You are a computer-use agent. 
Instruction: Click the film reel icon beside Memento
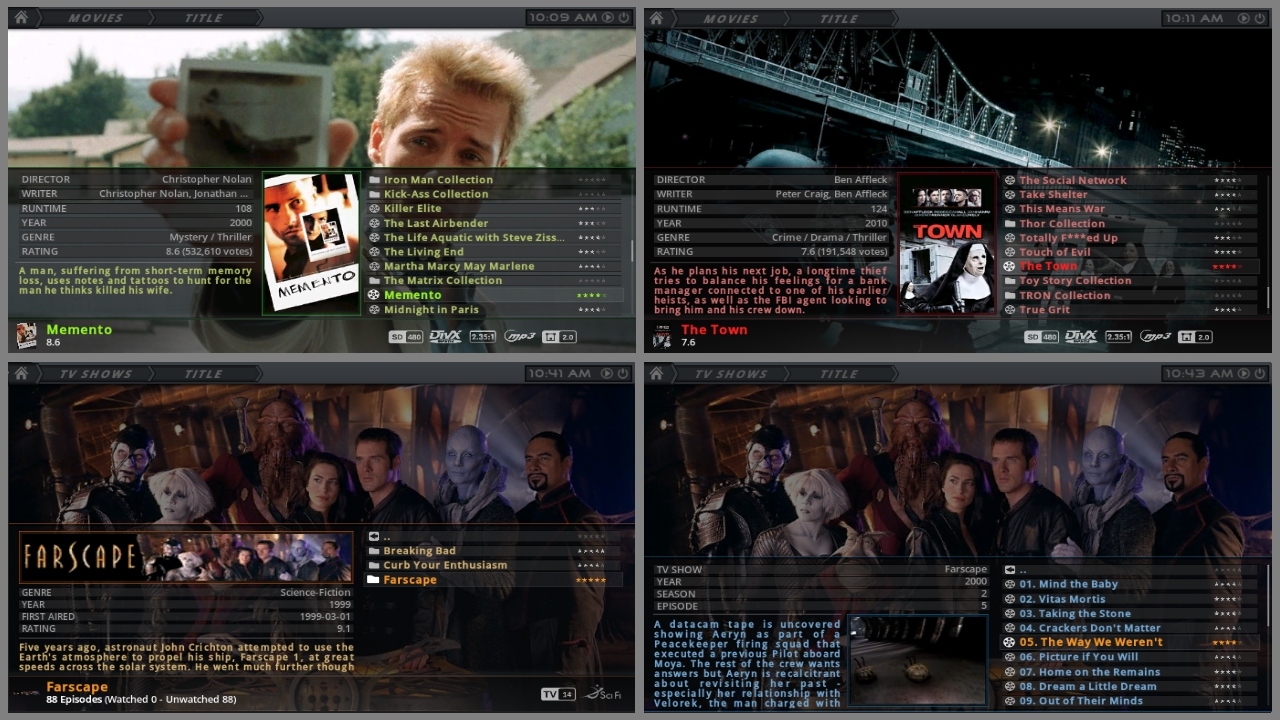[x=374, y=295]
